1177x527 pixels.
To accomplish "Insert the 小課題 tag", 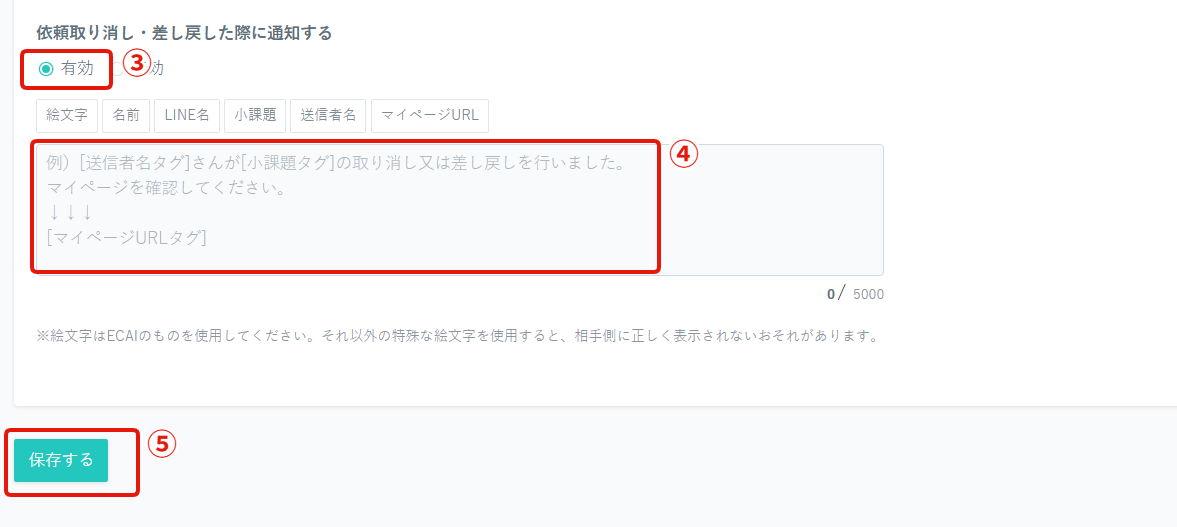I will click(255, 116).
